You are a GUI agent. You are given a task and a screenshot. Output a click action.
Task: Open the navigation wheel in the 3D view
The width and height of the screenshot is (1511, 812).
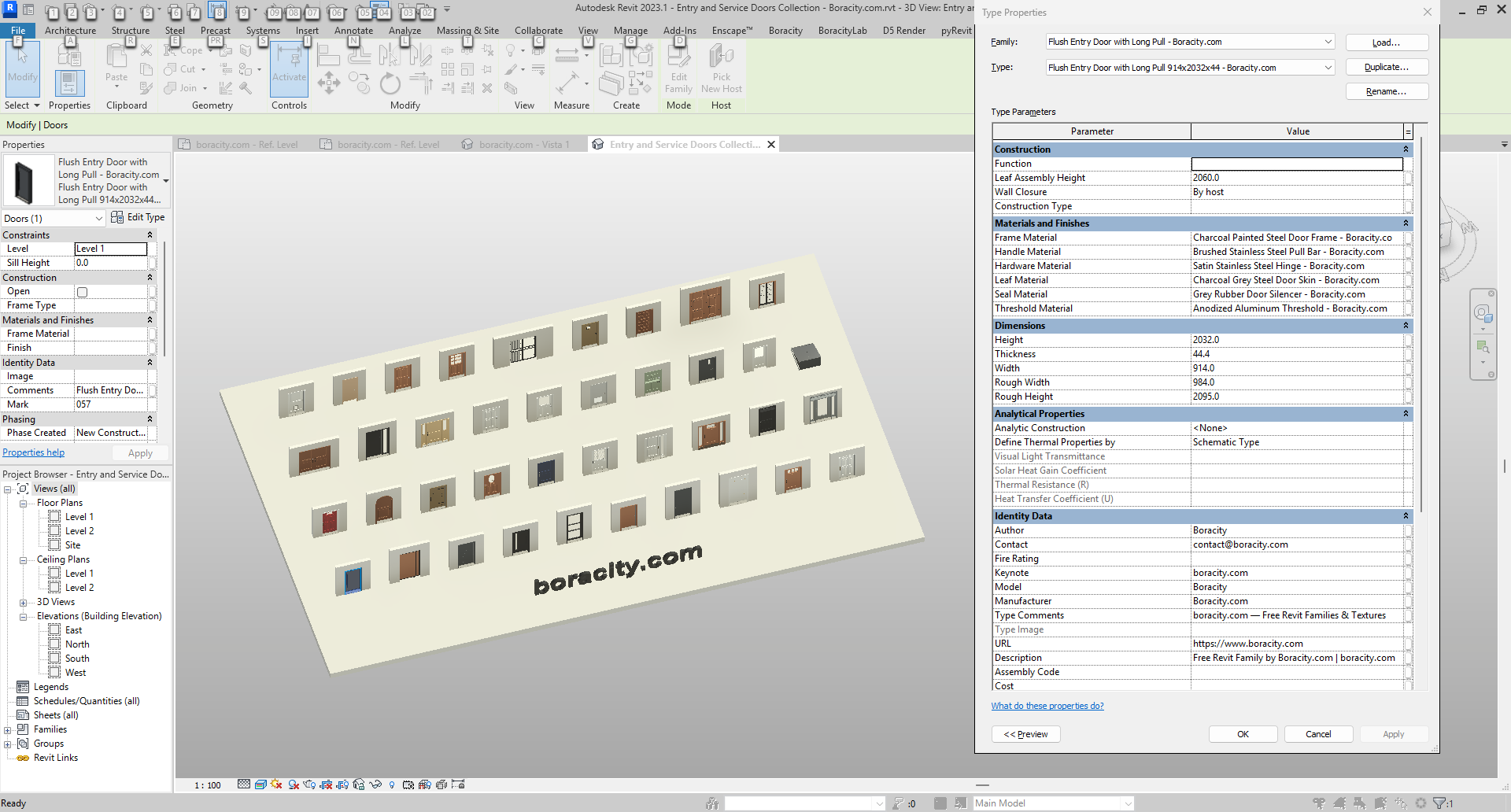coord(1483,314)
